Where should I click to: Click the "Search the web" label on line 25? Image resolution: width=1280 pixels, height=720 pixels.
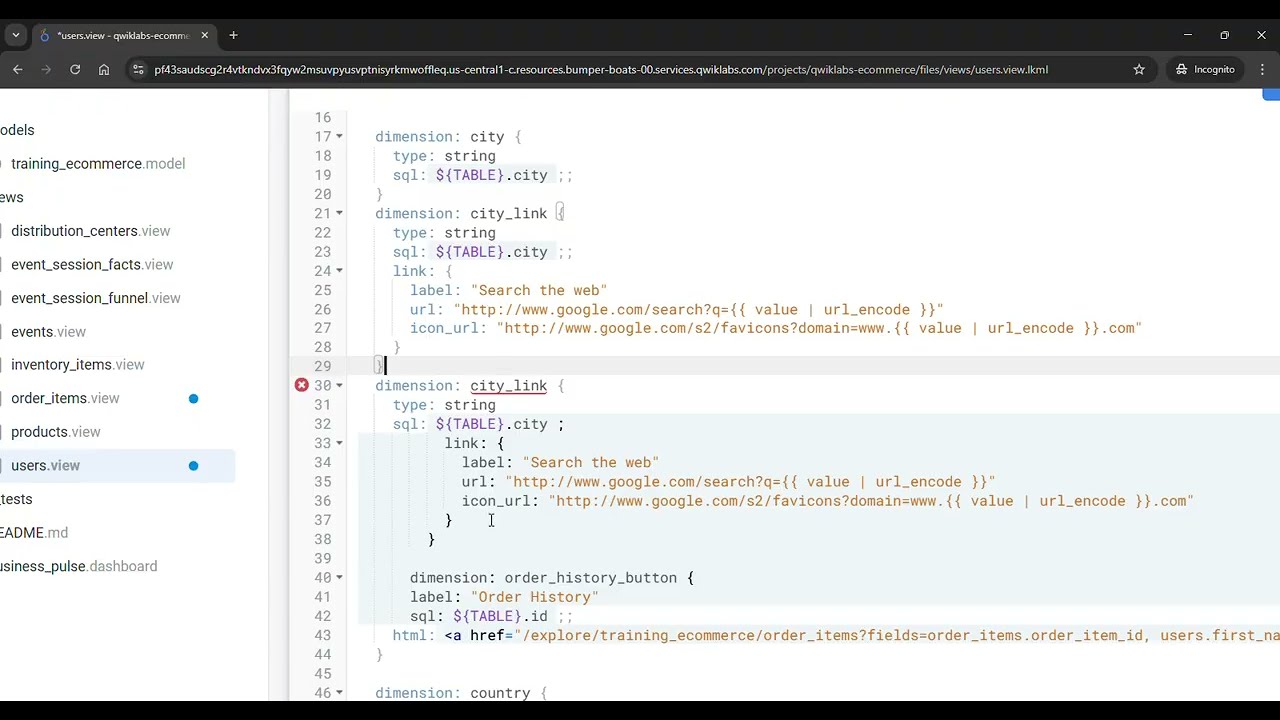point(539,290)
